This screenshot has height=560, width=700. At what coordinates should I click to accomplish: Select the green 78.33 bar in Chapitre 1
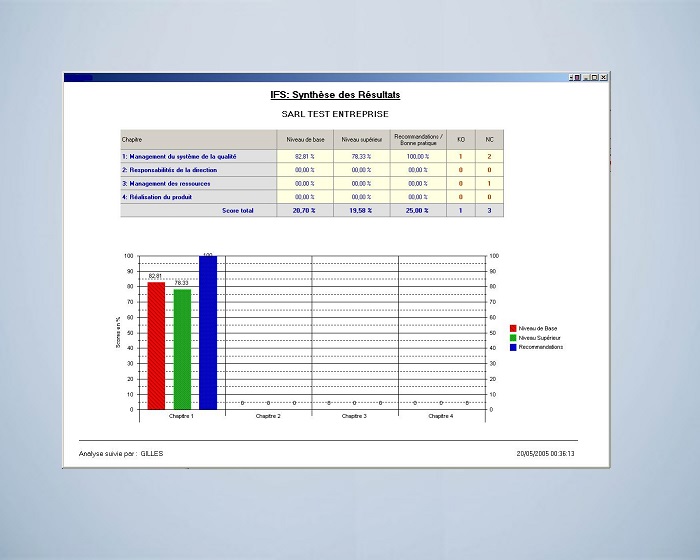coord(182,349)
